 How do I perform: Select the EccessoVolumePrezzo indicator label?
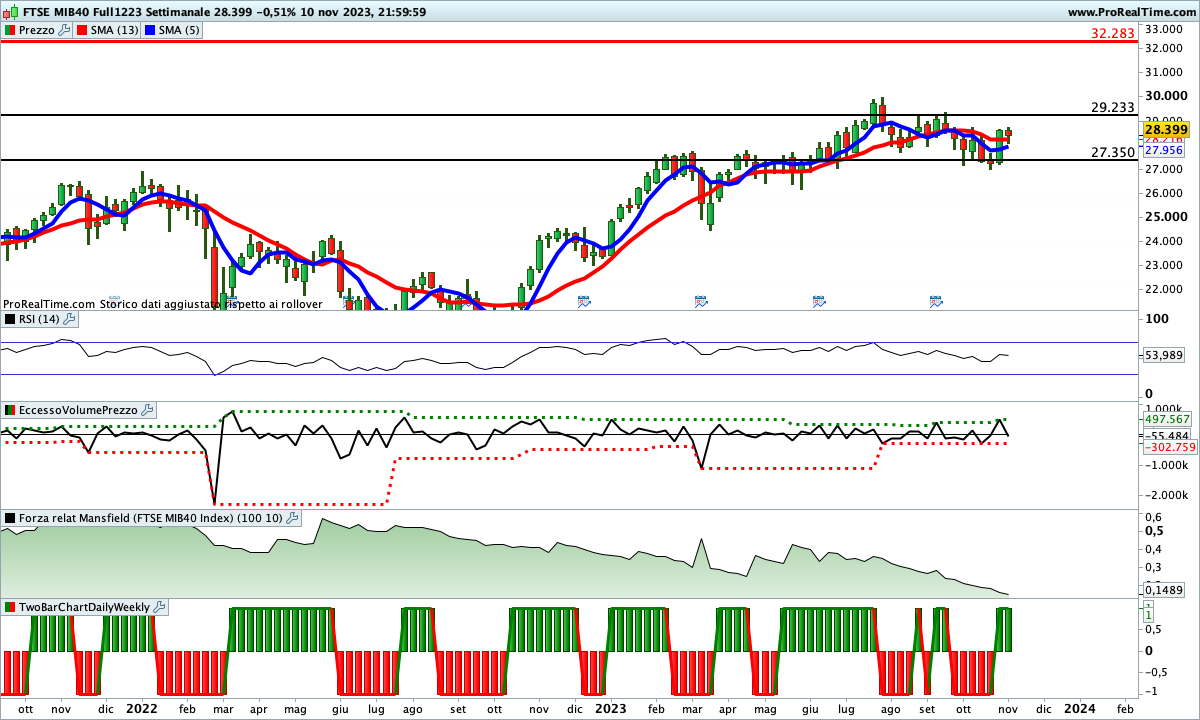79,410
